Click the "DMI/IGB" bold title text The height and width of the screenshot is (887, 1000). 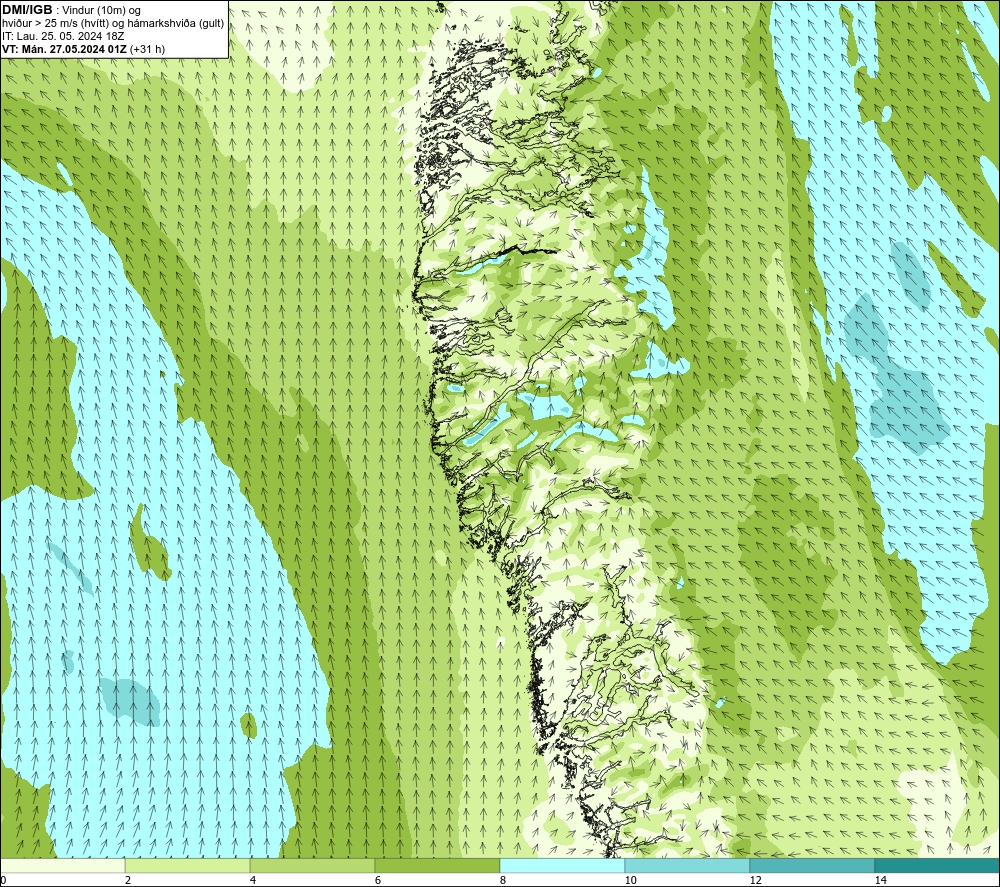pyautogui.click(x=27, y=10)
